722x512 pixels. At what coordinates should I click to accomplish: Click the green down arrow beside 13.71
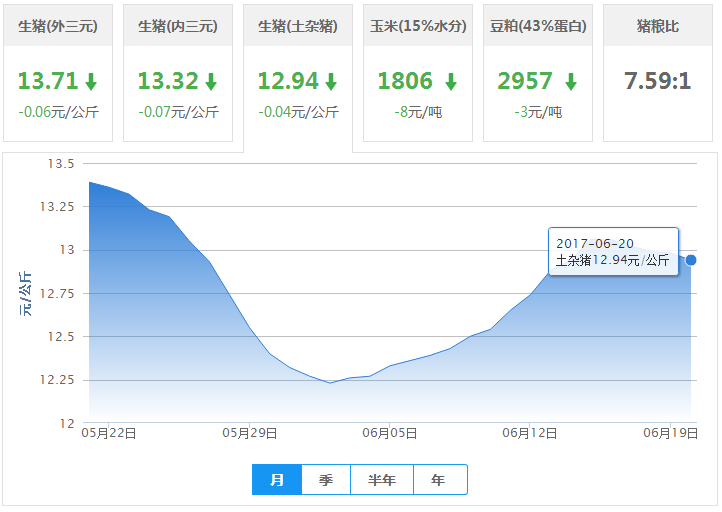point(91,82)
